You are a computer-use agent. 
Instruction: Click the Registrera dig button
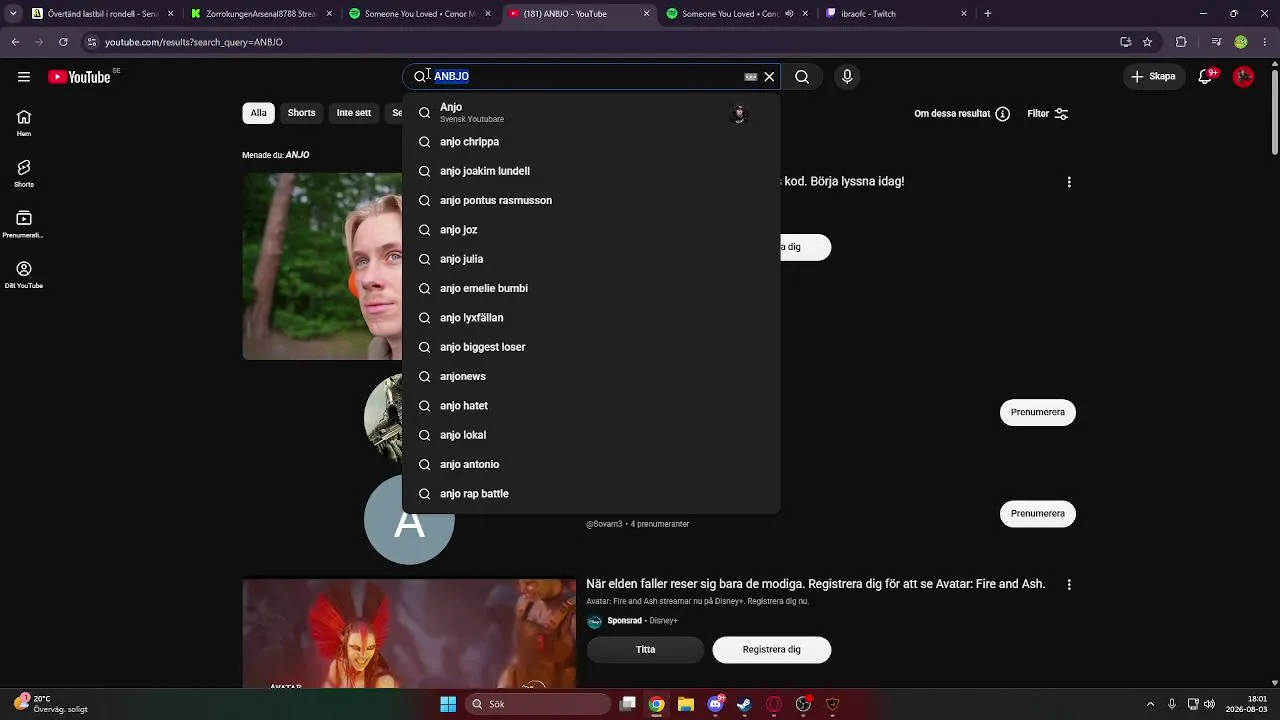[771, 650]
